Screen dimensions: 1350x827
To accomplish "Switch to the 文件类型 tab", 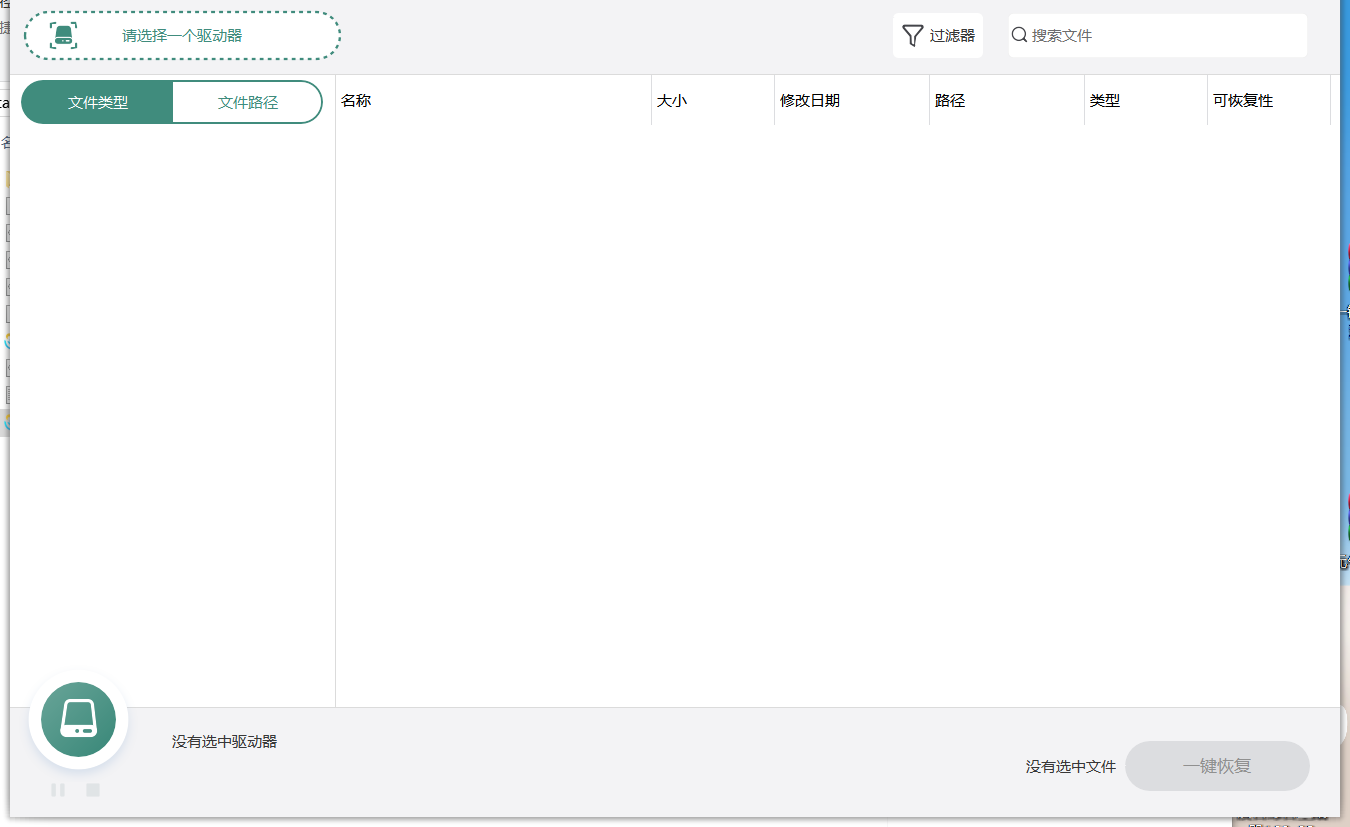I will click(x=97, y=101).
